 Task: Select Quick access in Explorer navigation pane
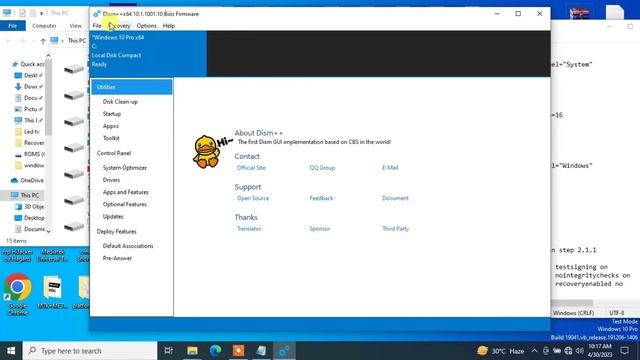pyautogui.click(x=29, y=64)
